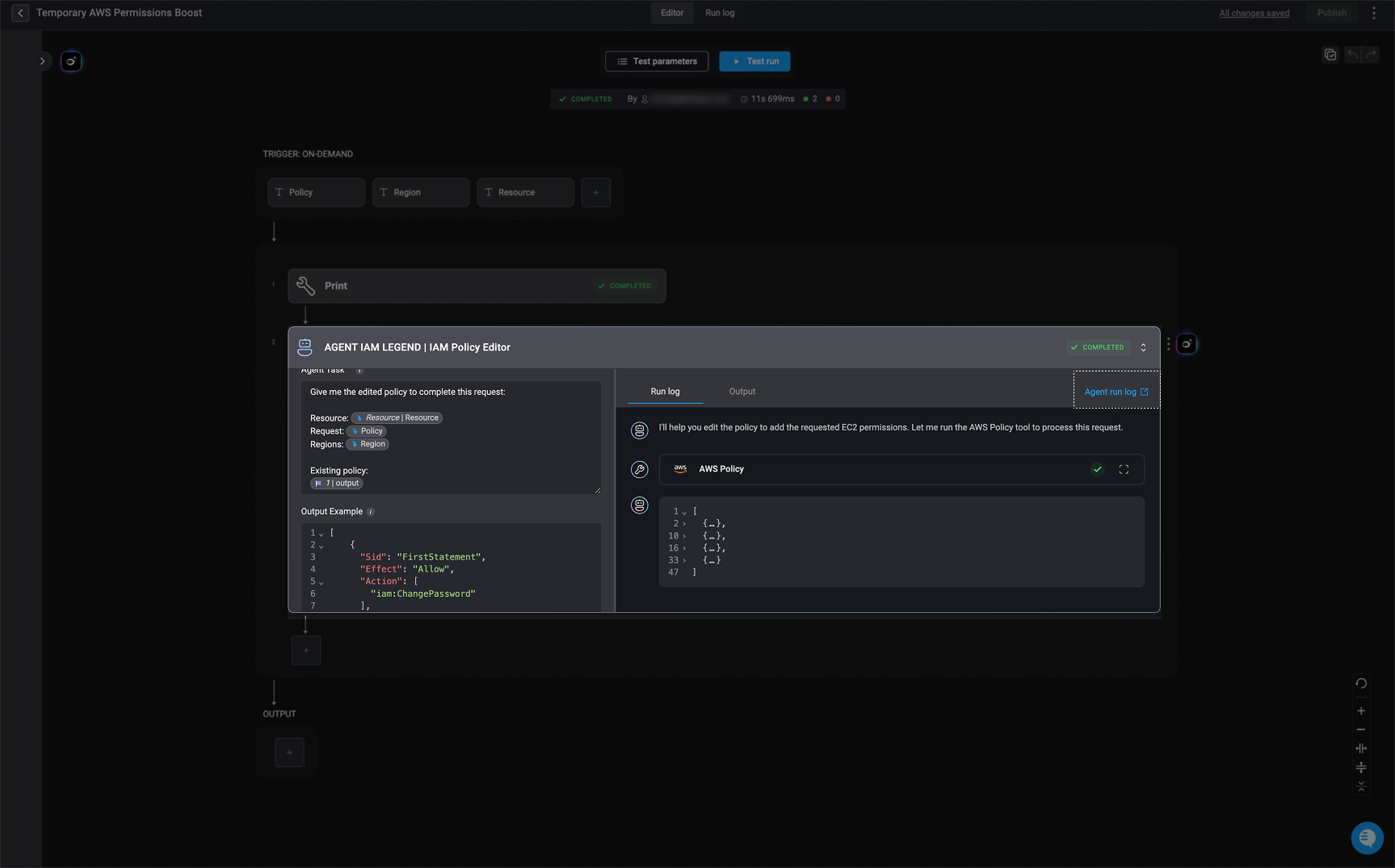Click the wrench tool-call icon in run log
Viewport: 1395px width, 868px height.
click(x=639, y=469)
